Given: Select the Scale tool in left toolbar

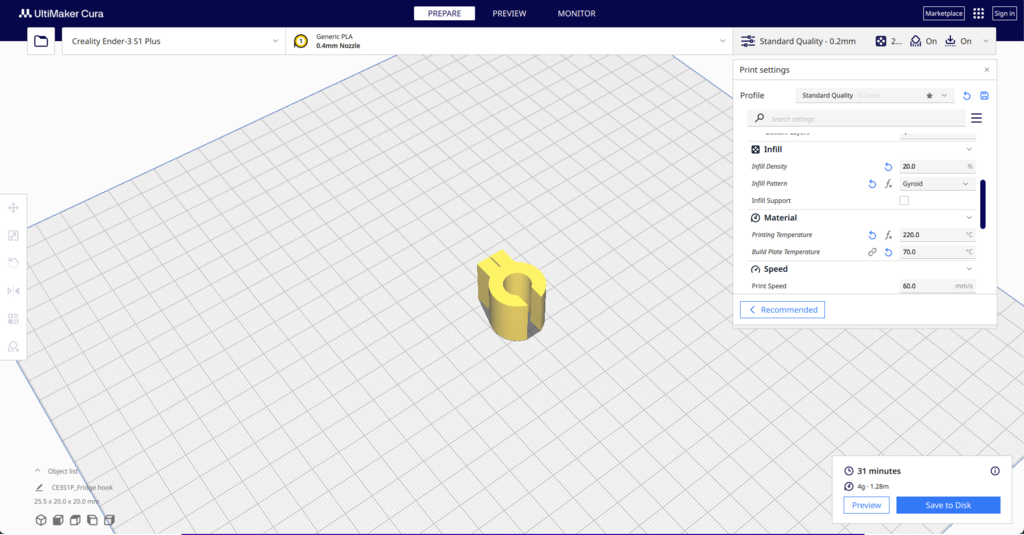Looking at the screenshot, I should [x=13, y=236].
